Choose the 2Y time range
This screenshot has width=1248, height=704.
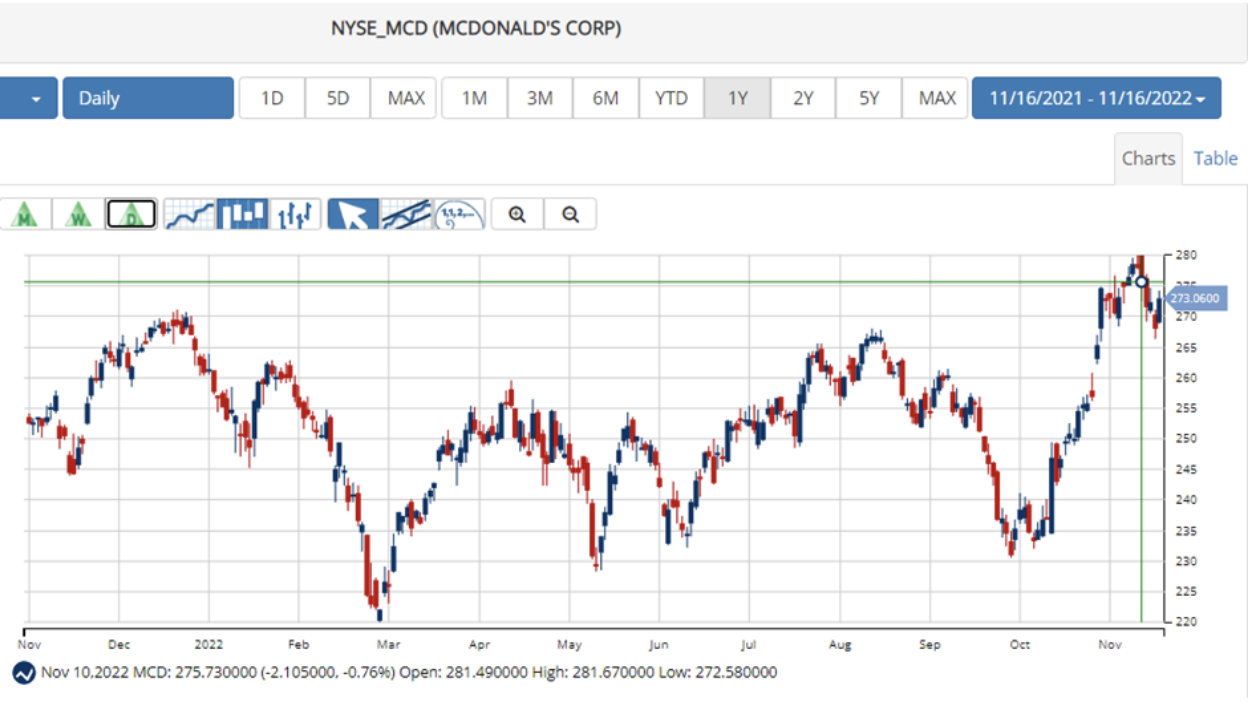click(x=803, y=98)
